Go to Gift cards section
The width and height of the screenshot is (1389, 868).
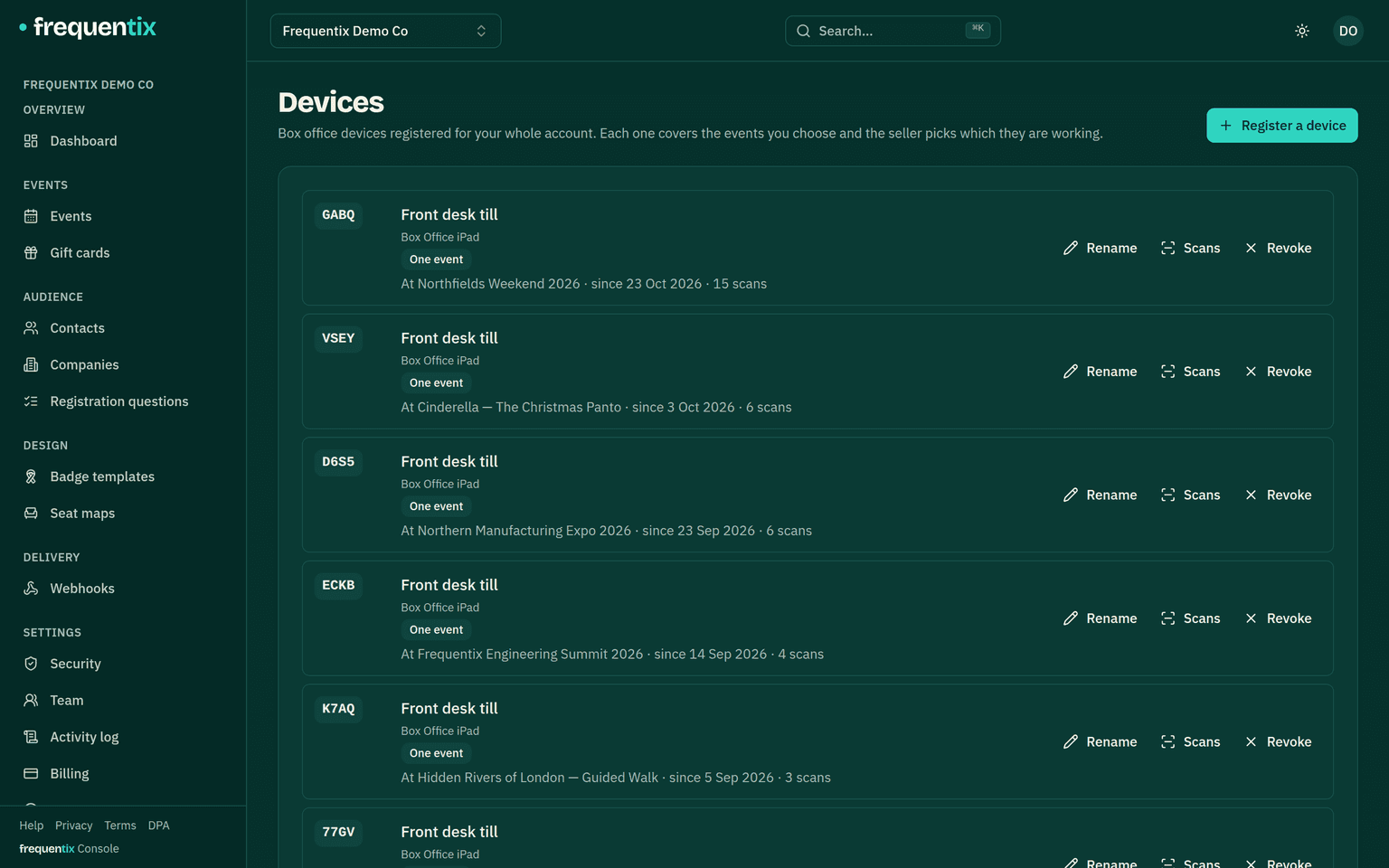point(123,253)
